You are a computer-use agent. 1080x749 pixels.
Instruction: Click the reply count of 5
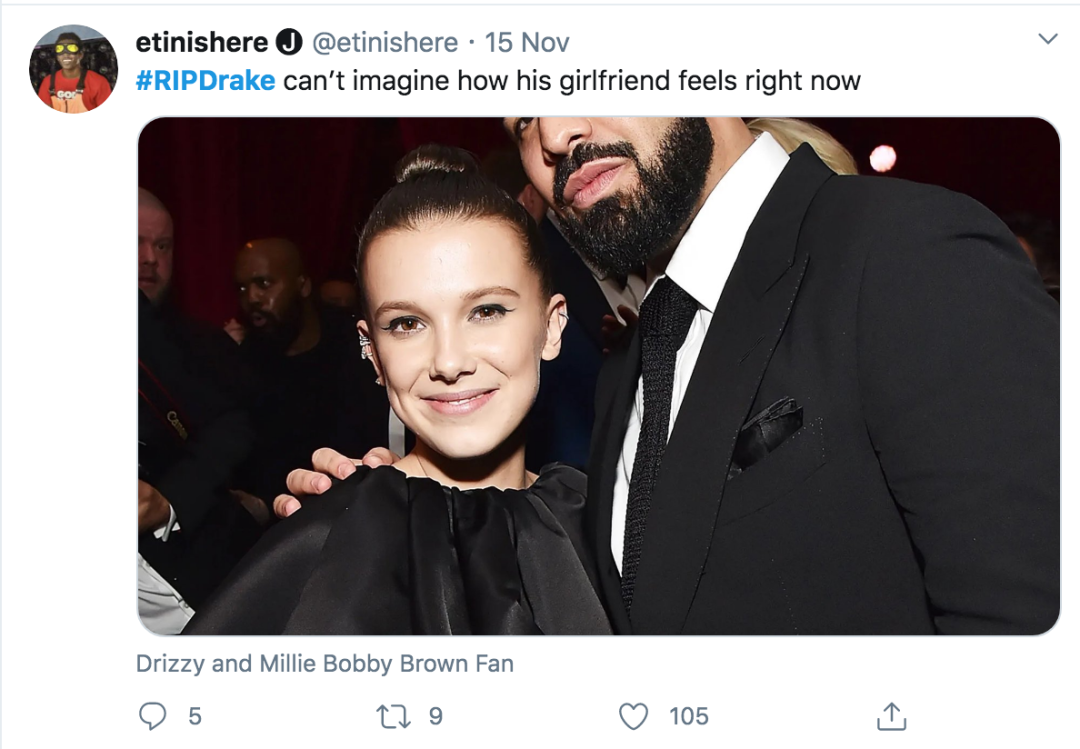(x=194, y=716)
